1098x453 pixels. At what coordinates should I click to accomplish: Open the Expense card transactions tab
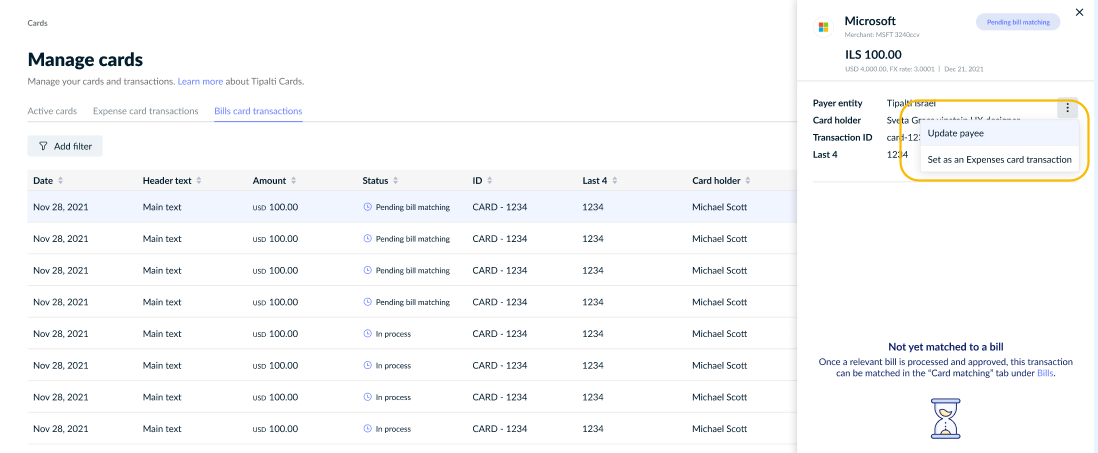[x=146, y=111]
